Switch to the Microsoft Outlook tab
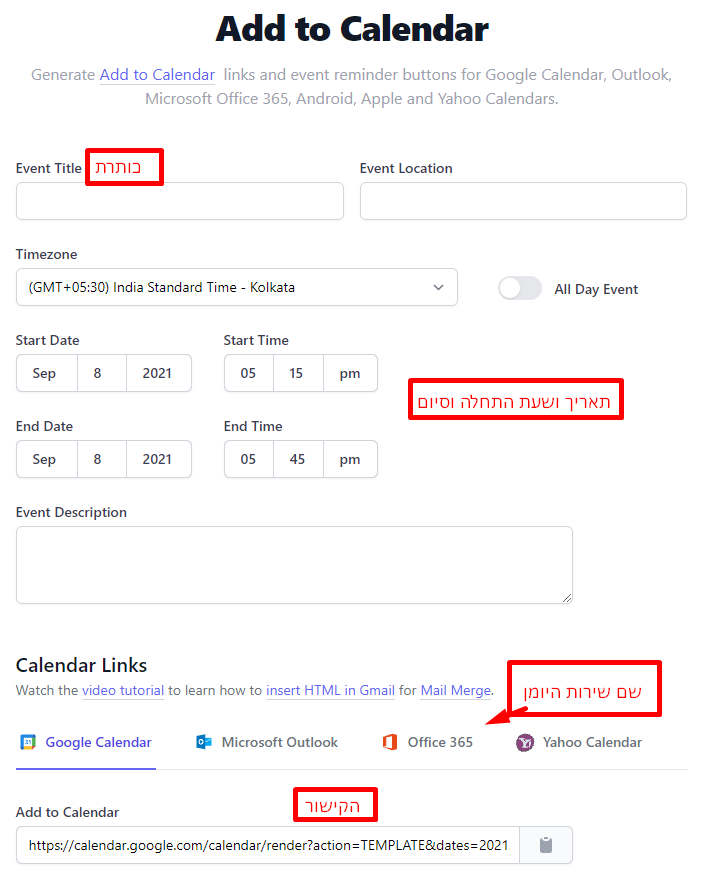Viewport: 705px width, 877px height. pyautogui.click(x=279, y=742)
